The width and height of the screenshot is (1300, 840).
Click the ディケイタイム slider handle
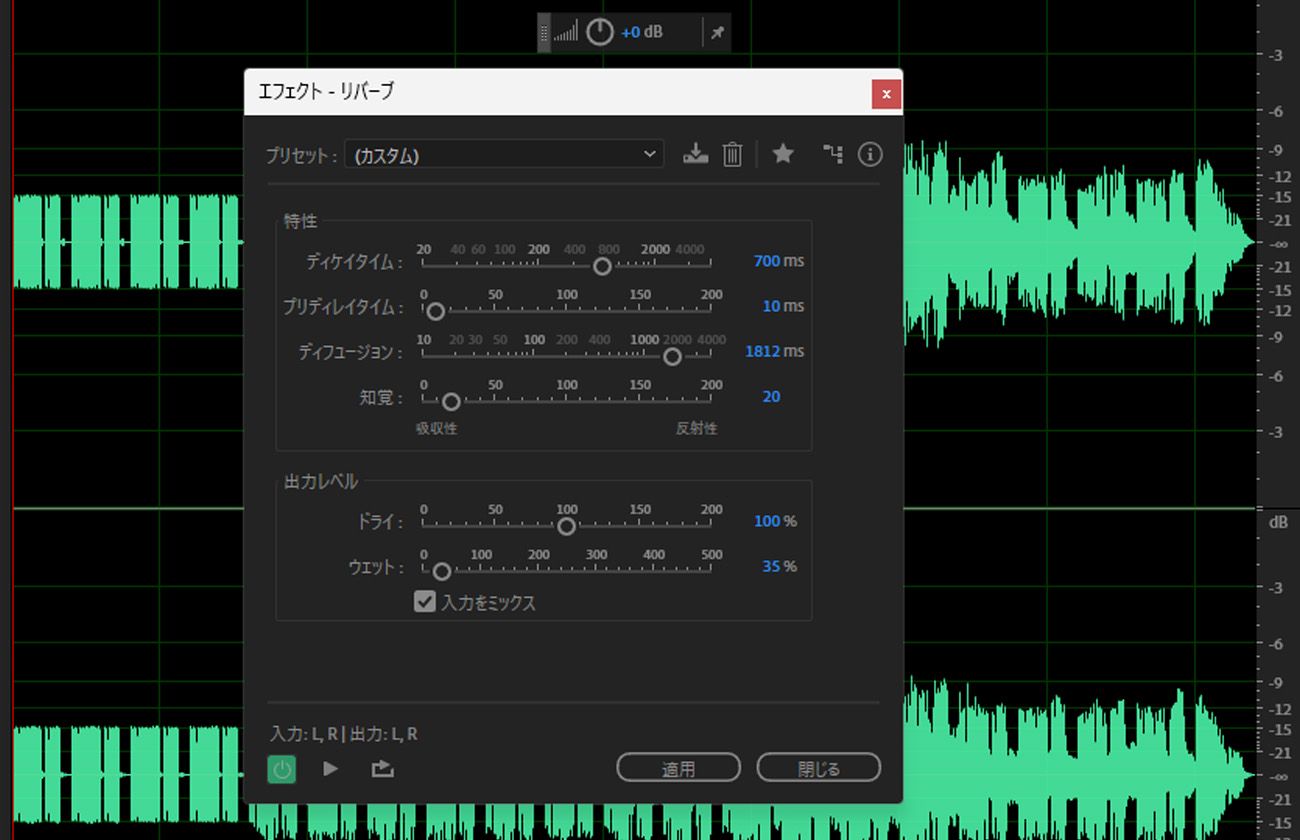(x=602, y=266)
